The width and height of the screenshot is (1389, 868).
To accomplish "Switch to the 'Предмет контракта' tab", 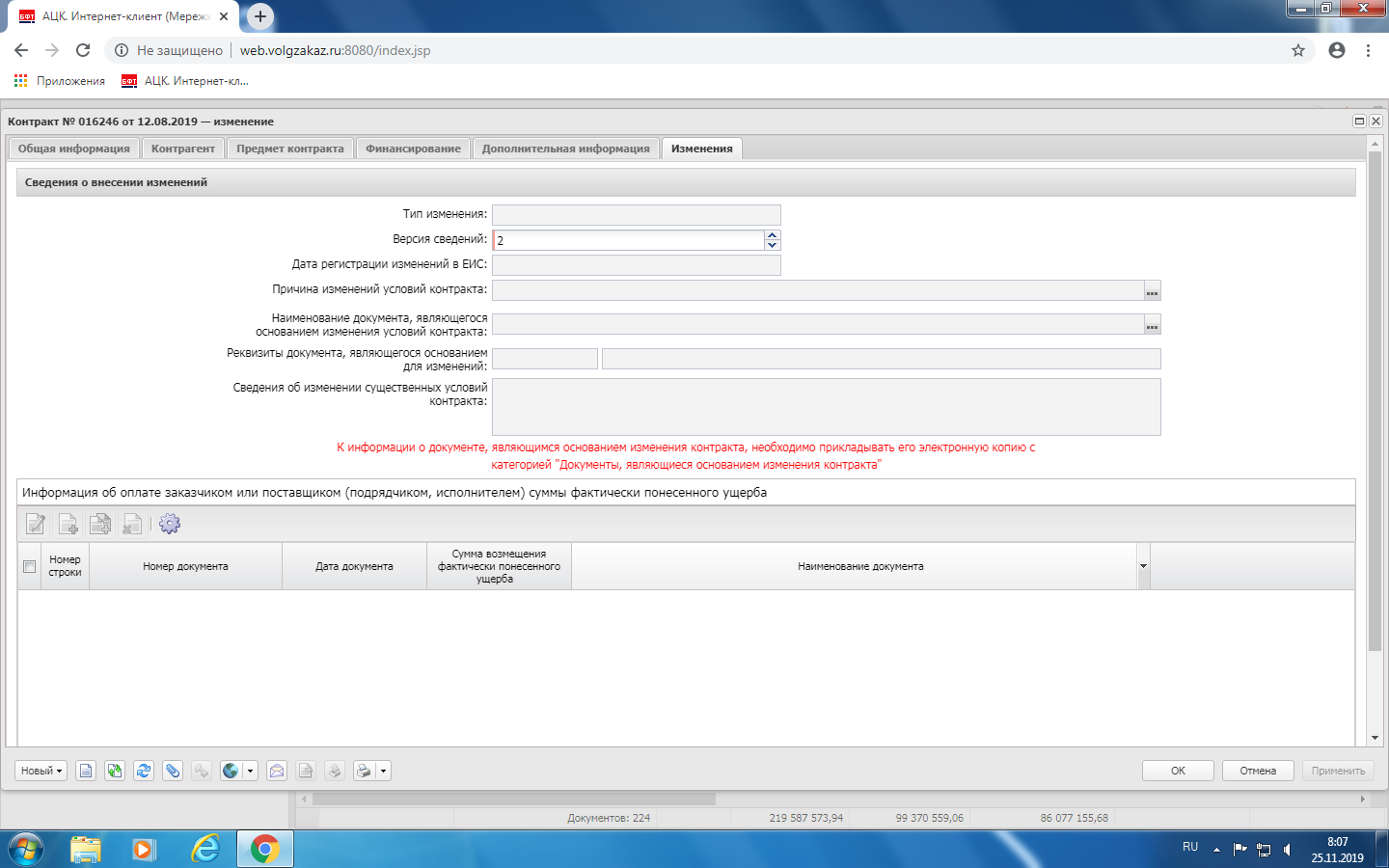I will pos(289,149).
